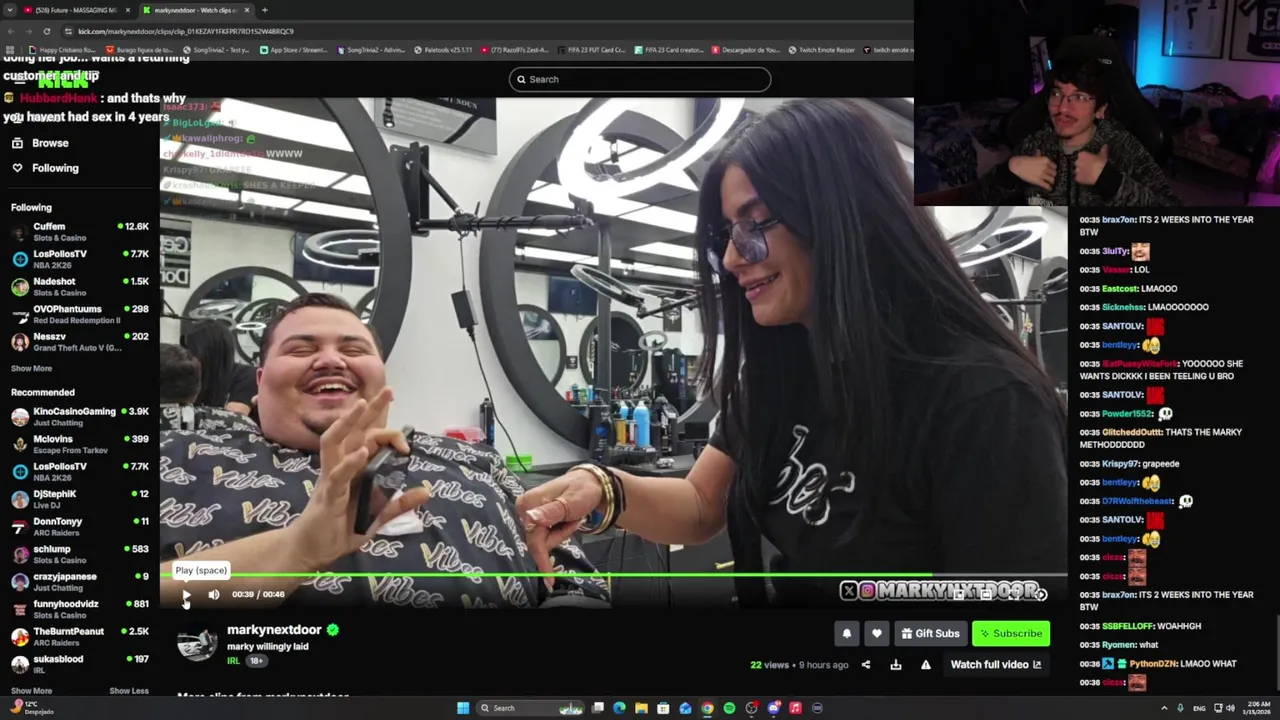
Task: Switch to the YouTube Future tab
Action: (x=77, y=10)
